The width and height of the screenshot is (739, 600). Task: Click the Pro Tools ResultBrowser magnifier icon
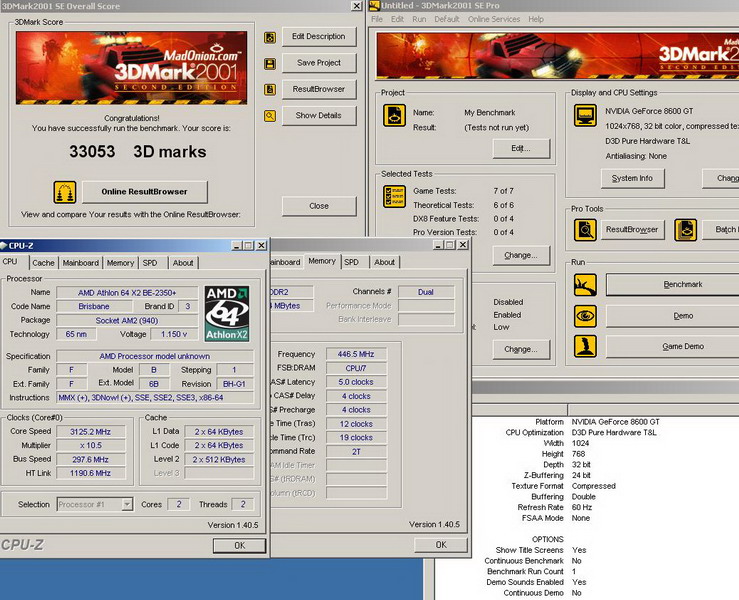point(586,229)
